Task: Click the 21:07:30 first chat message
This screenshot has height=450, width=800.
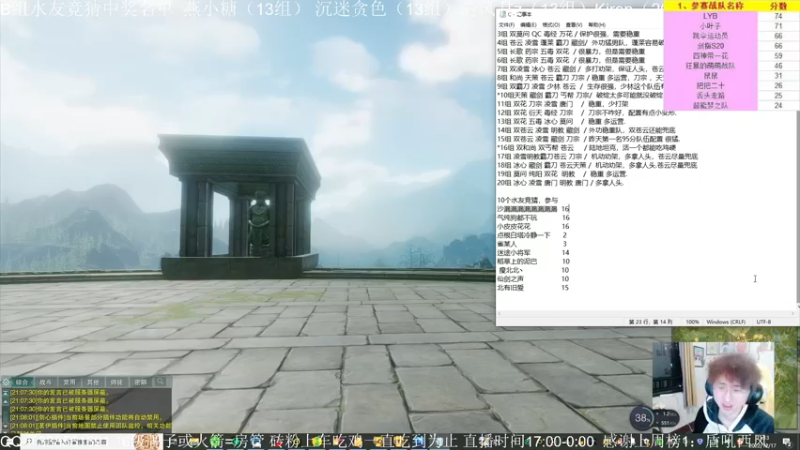Action: (x=60, y=393)
